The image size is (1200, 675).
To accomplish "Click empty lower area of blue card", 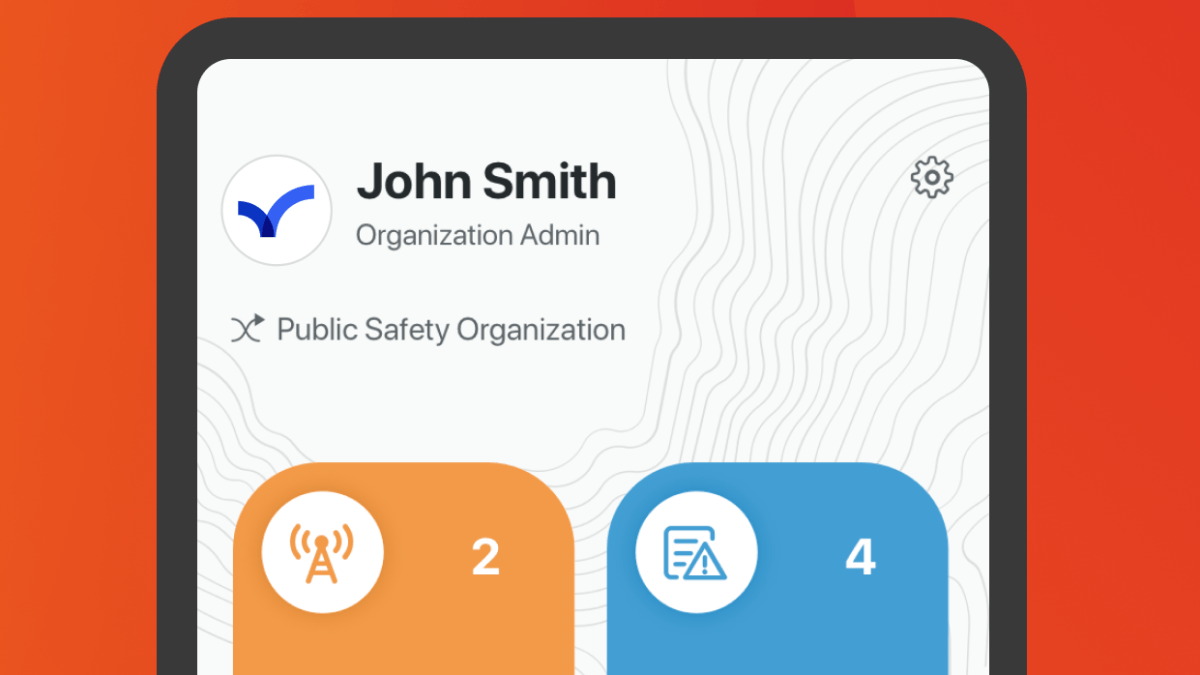I will [777, 640].
